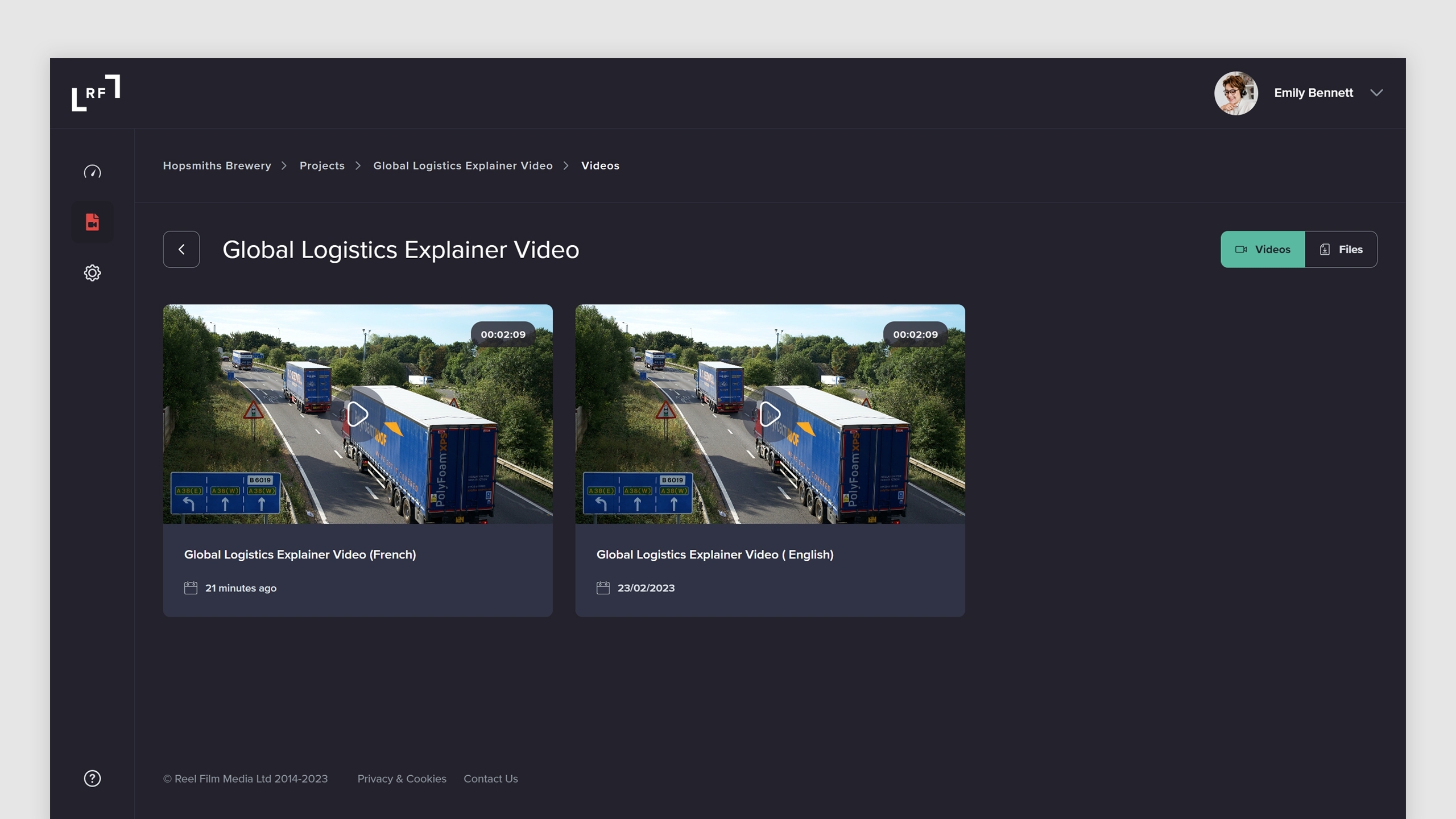The height and width of the screenshot is (819, 1456).
Task: Go back with the arrow button
Action: click(181, 249)
